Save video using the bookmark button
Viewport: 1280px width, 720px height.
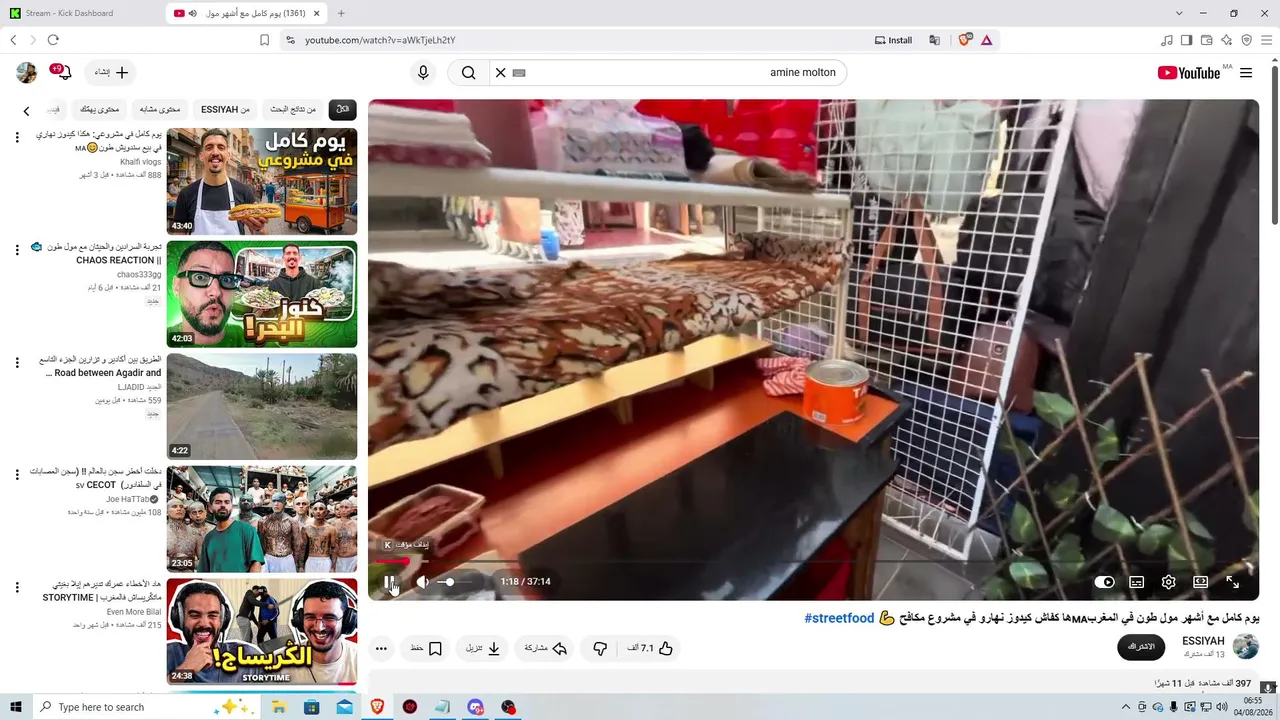[x=427, y=648]
